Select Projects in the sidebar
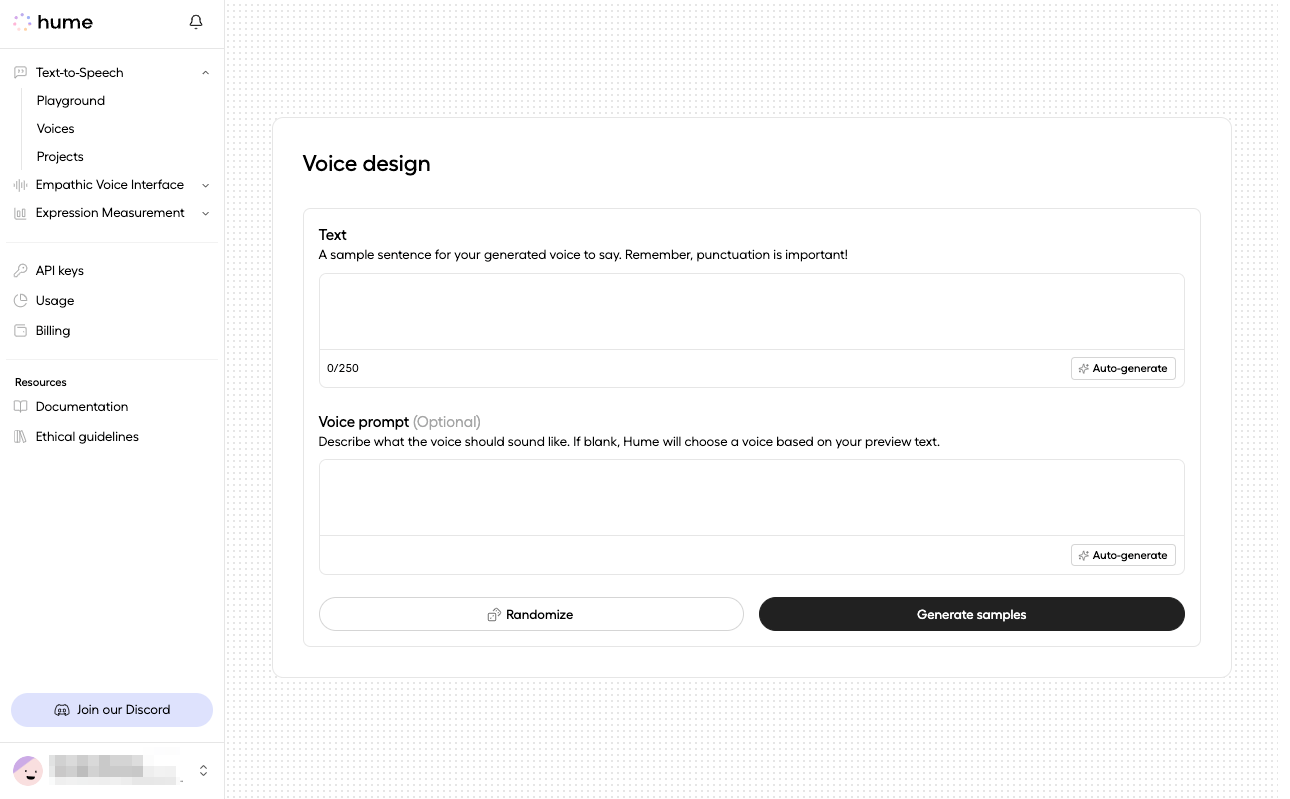This screenshot has height=799, width=1290. tap(60, 157)
